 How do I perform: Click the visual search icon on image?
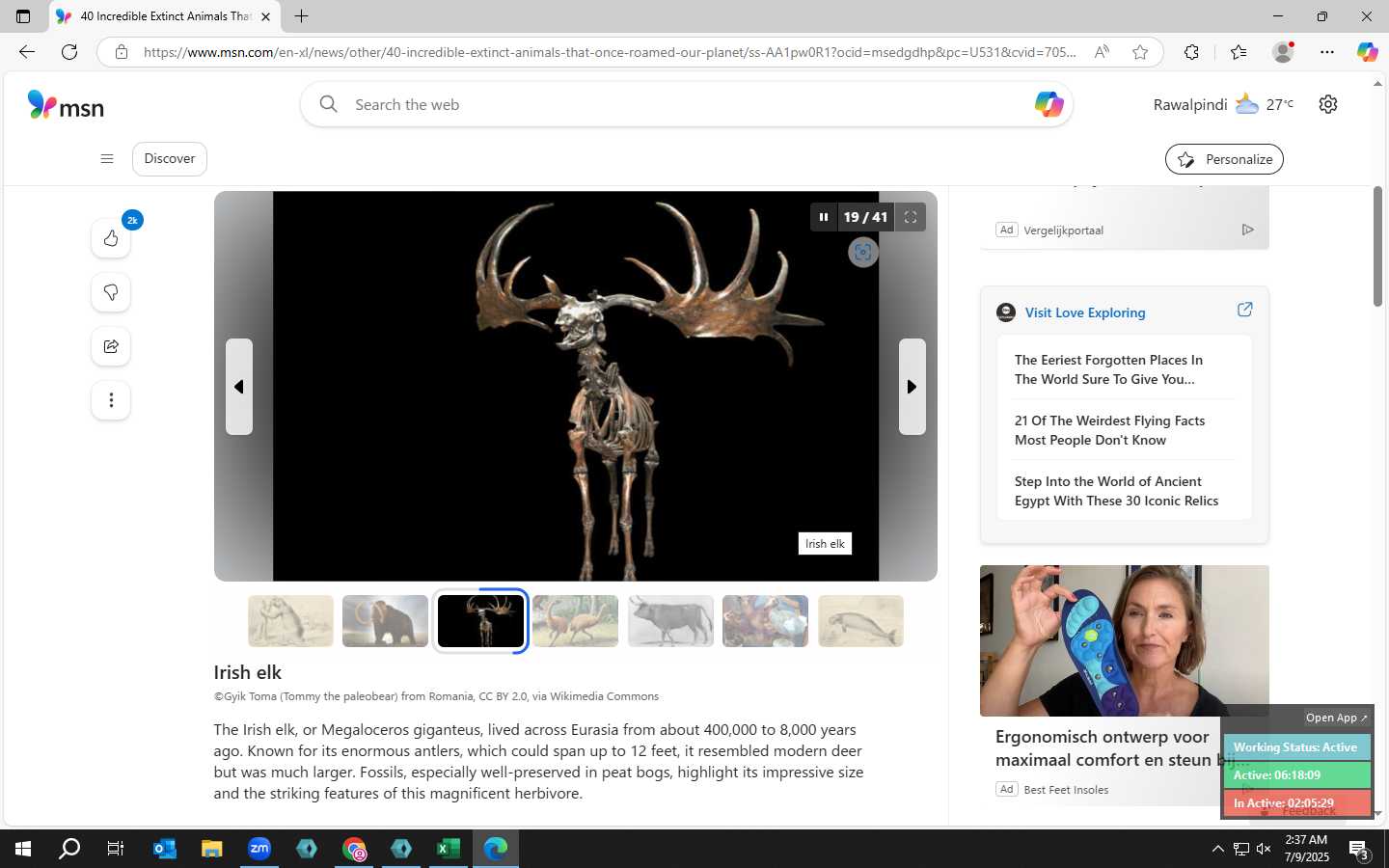862,253
